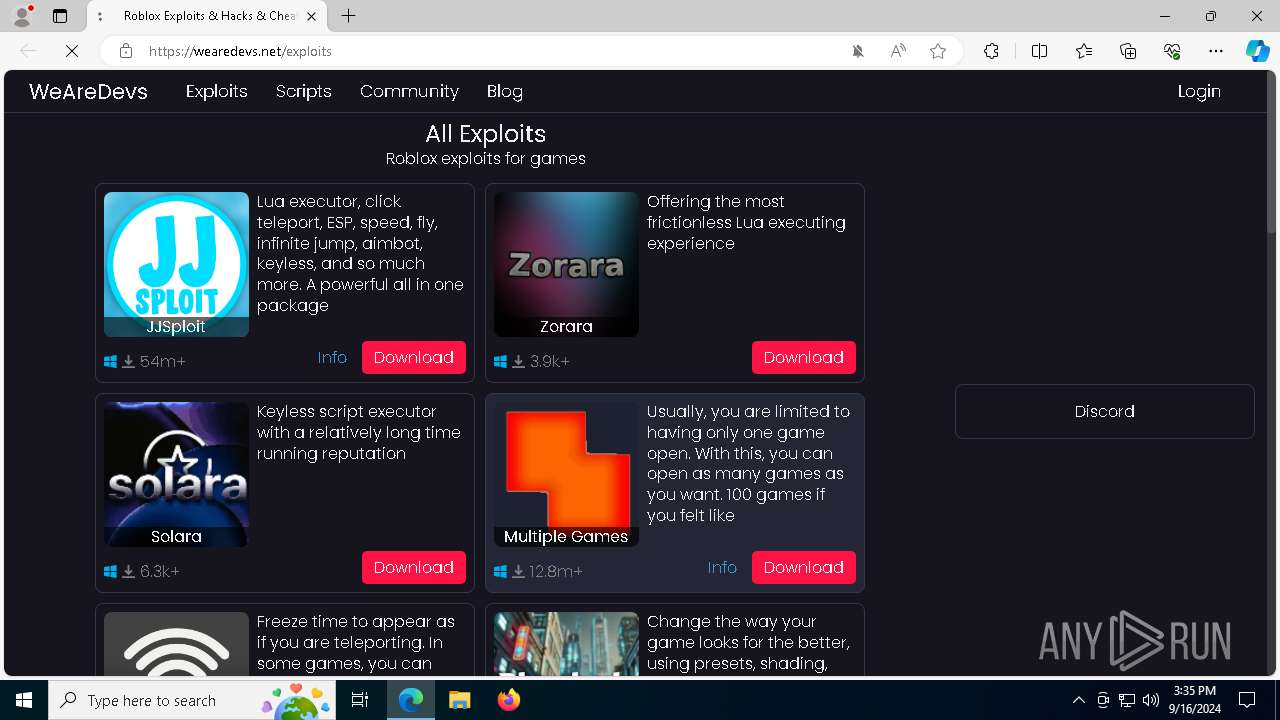
Task: Click the JJSploit thumbnail image
Action: [x=176, y=264]
